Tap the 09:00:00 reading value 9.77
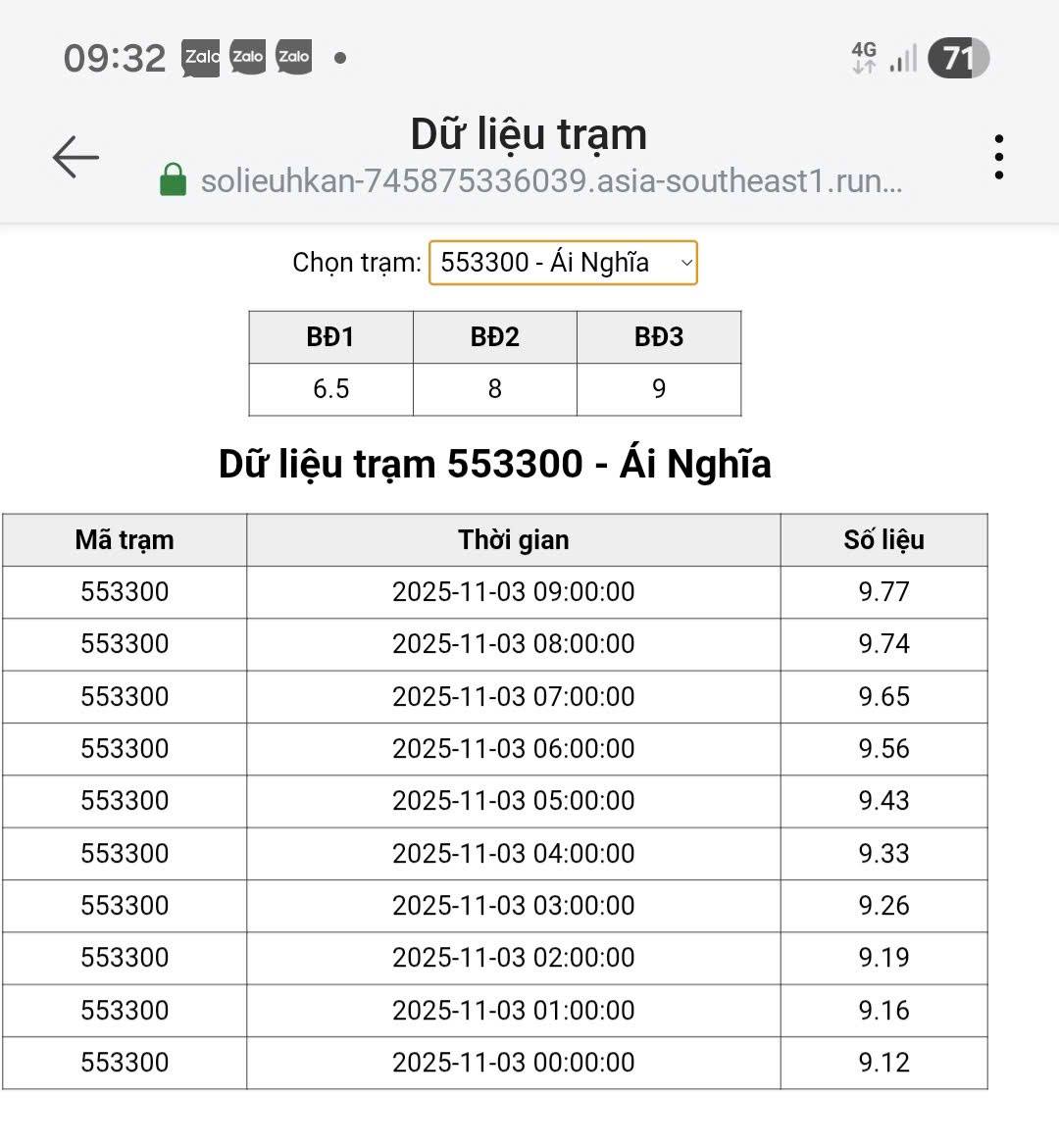The width and height of the screenshot is (1059, 1148). click(883, 592)
